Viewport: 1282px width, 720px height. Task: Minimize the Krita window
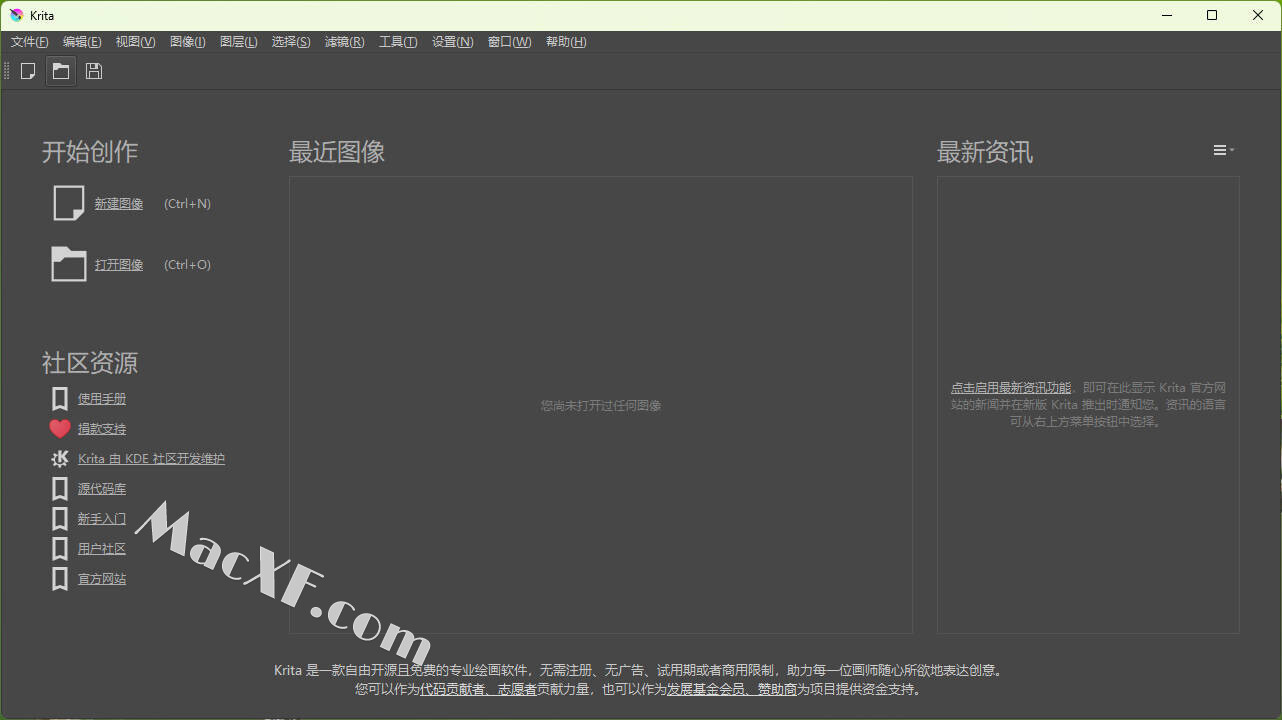[1166, 15]
